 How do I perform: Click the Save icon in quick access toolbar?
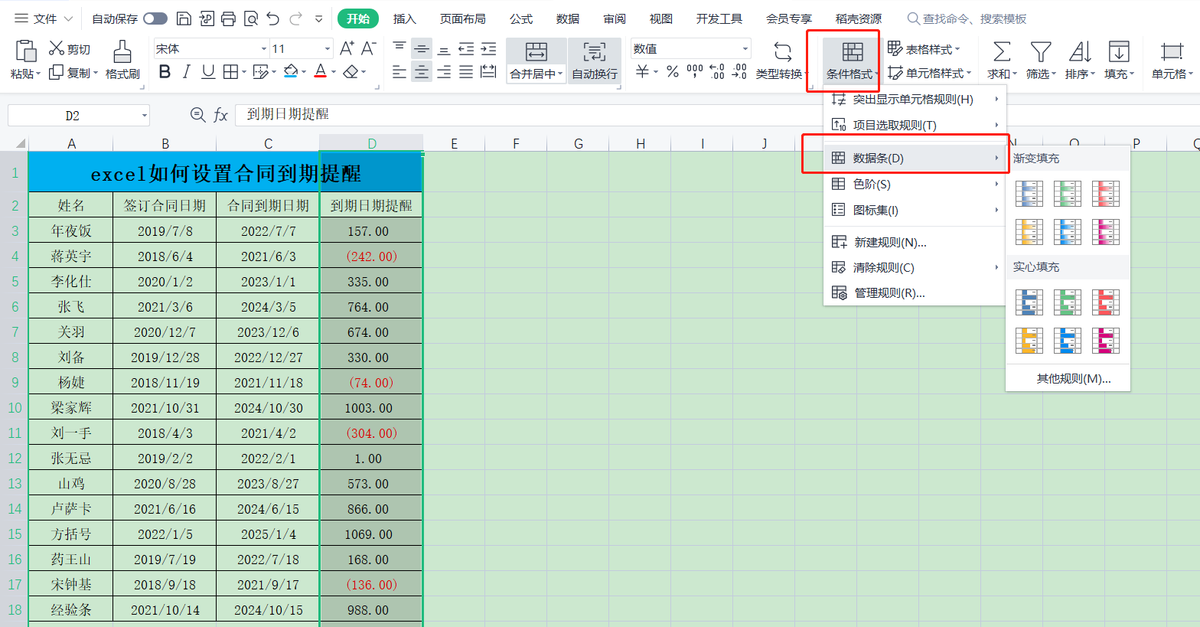click(x=183, y=19)
